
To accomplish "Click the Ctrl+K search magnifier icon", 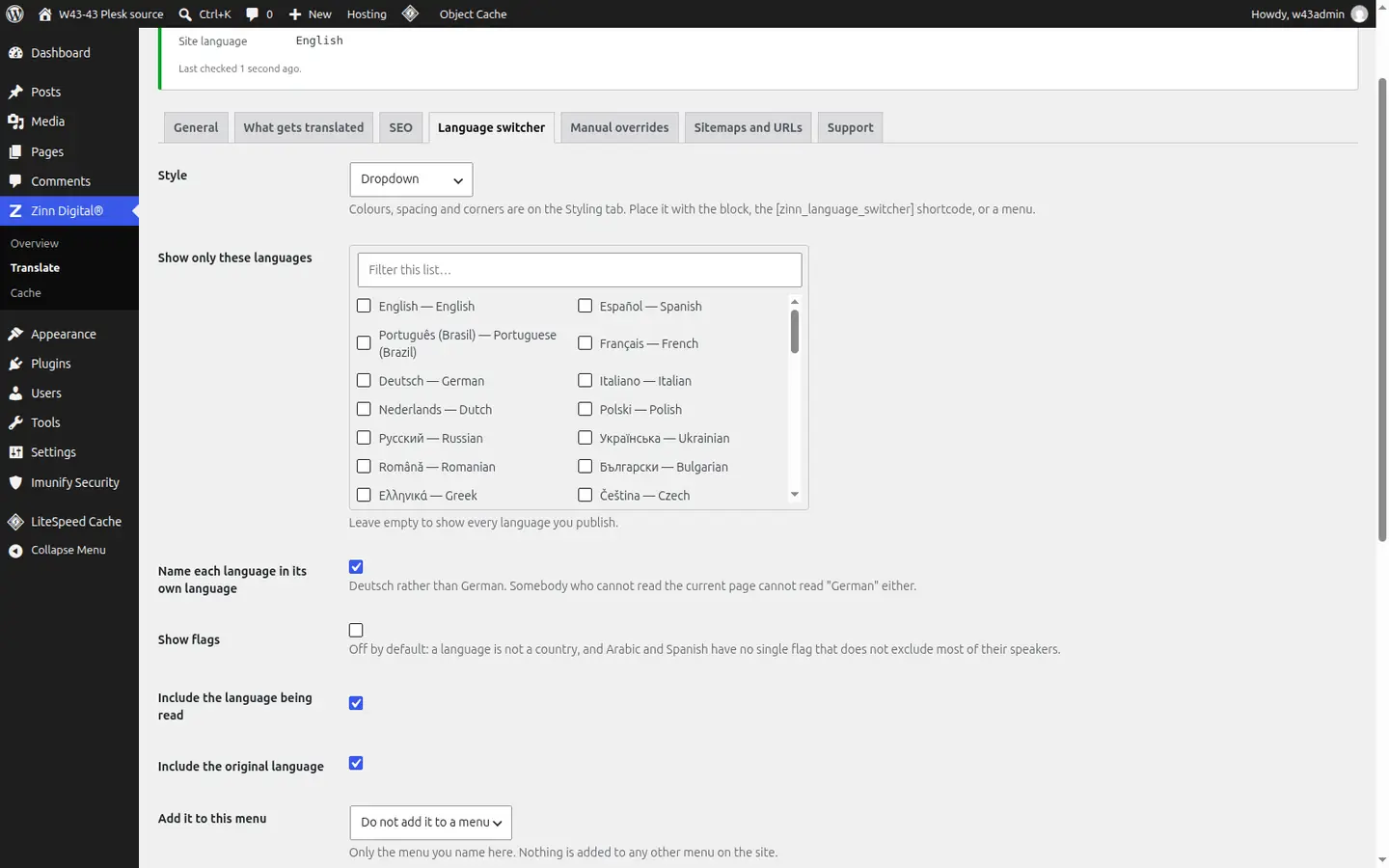I will [x=185, y=14].
